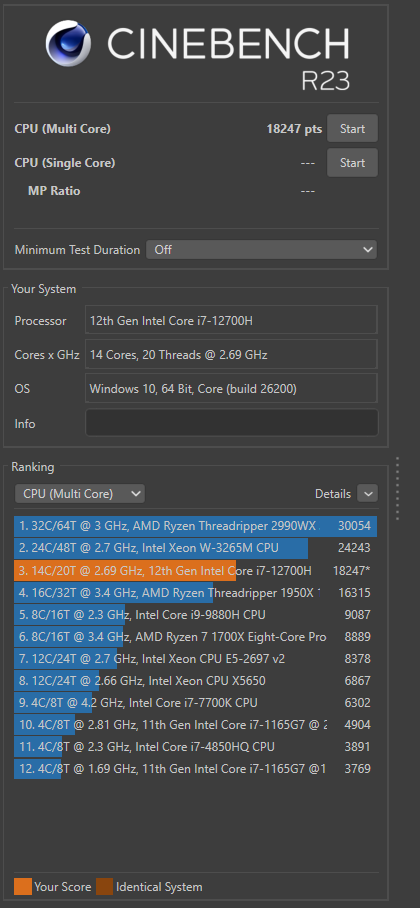
Task: Open the CPU (Multi Core) ranking dropdown
Action: pos(80,494)
